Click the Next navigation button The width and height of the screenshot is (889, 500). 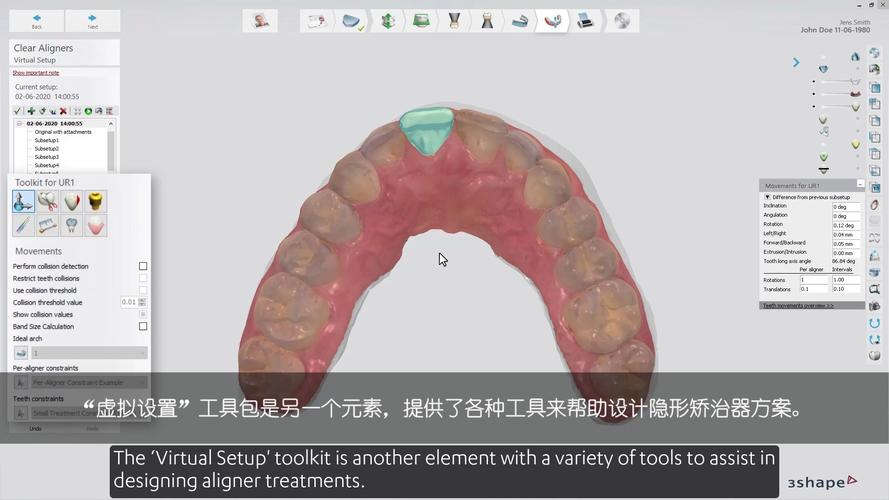pyautogui.click(x=92, y=21)
